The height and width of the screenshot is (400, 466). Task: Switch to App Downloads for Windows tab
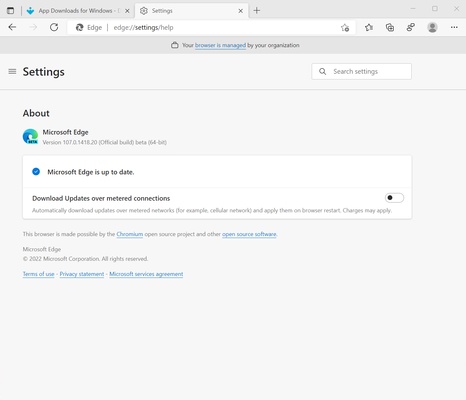click(x=78, y=11)
